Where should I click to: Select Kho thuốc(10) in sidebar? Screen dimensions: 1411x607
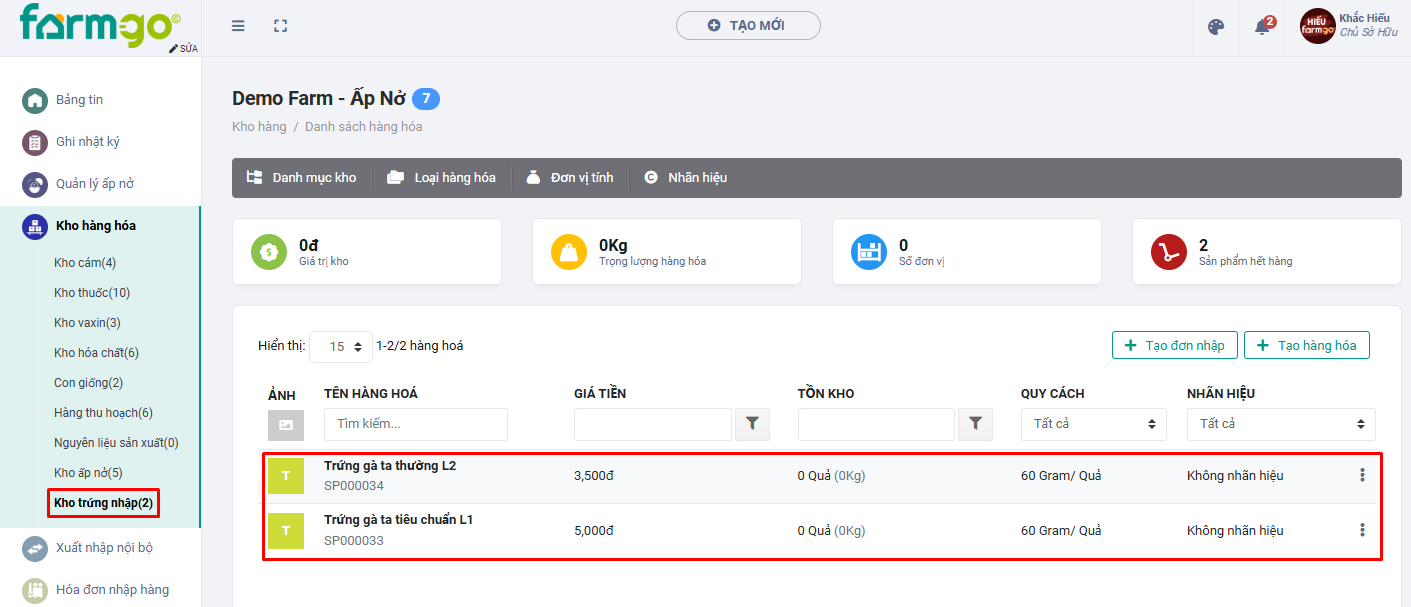coord(92,293)
